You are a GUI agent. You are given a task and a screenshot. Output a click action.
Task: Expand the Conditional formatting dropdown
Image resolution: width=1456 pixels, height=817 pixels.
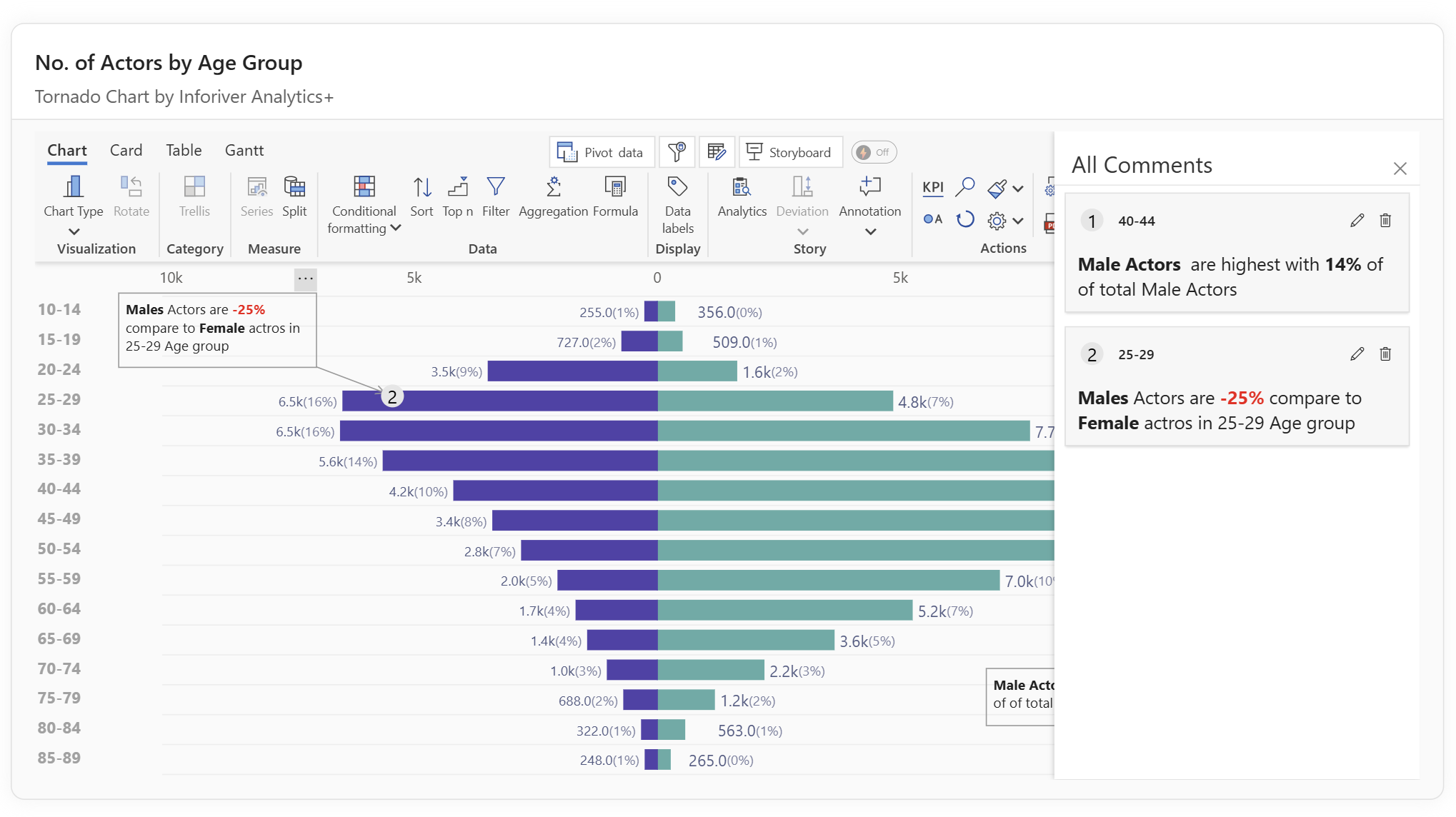pyautogui.click(x=396, y=229)
